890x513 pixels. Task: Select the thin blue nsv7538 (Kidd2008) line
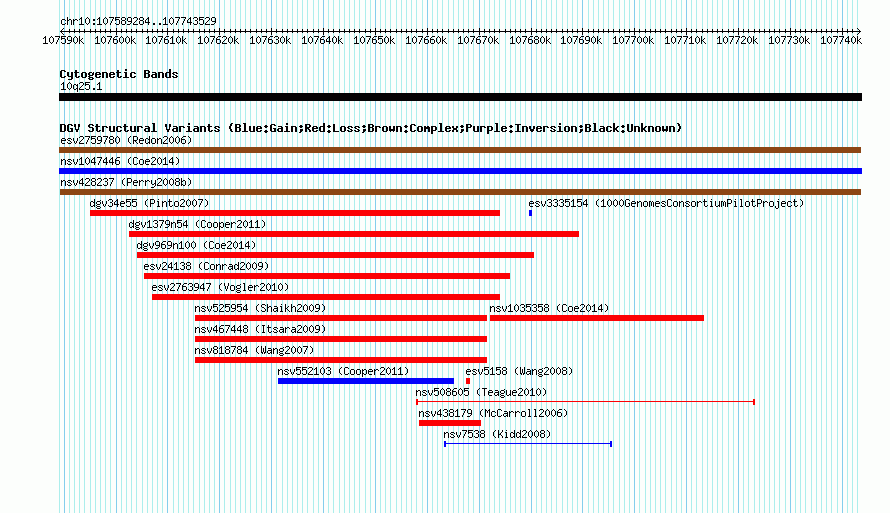(x=528, y=444)
